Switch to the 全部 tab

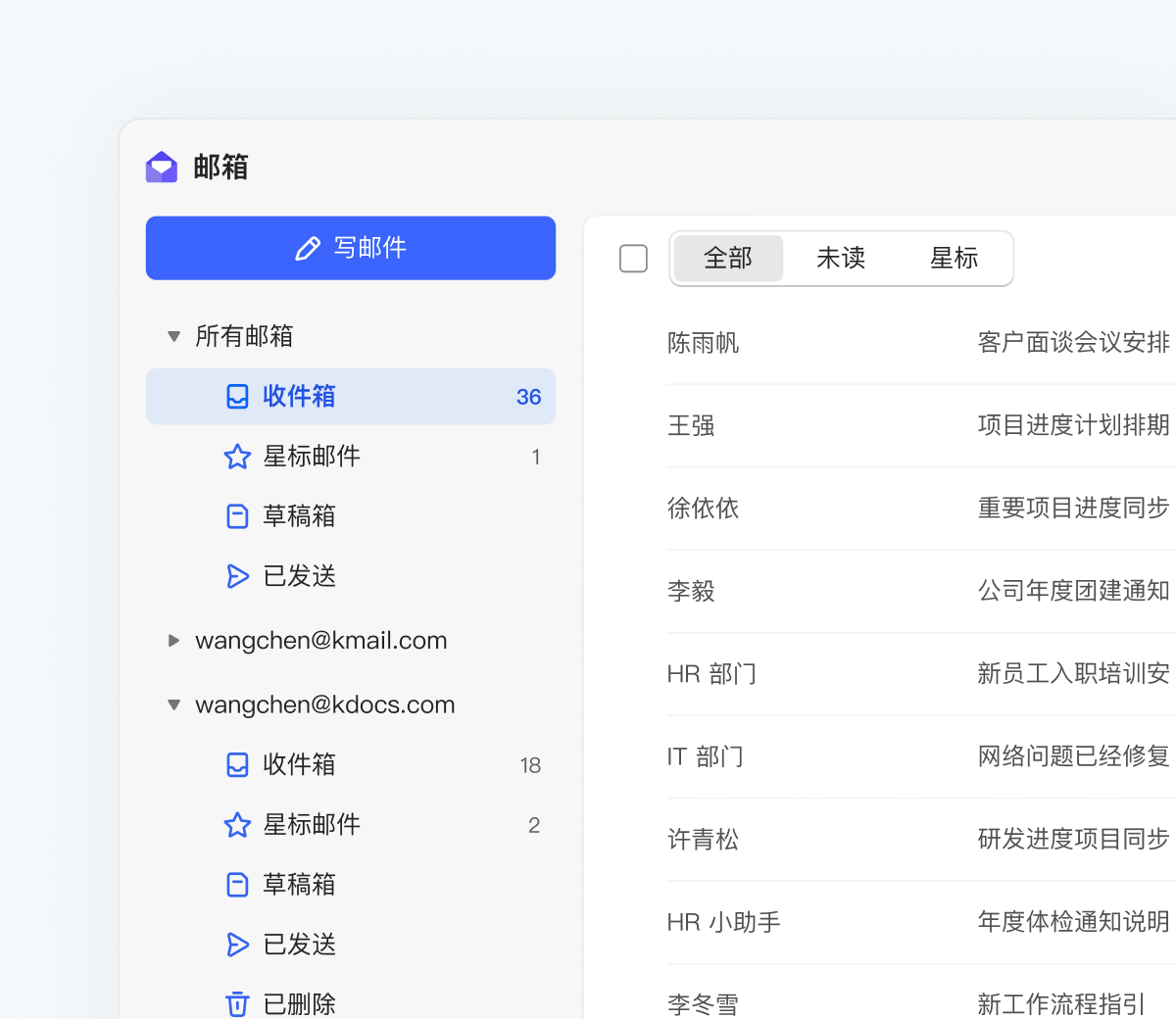tap(728, 259)
